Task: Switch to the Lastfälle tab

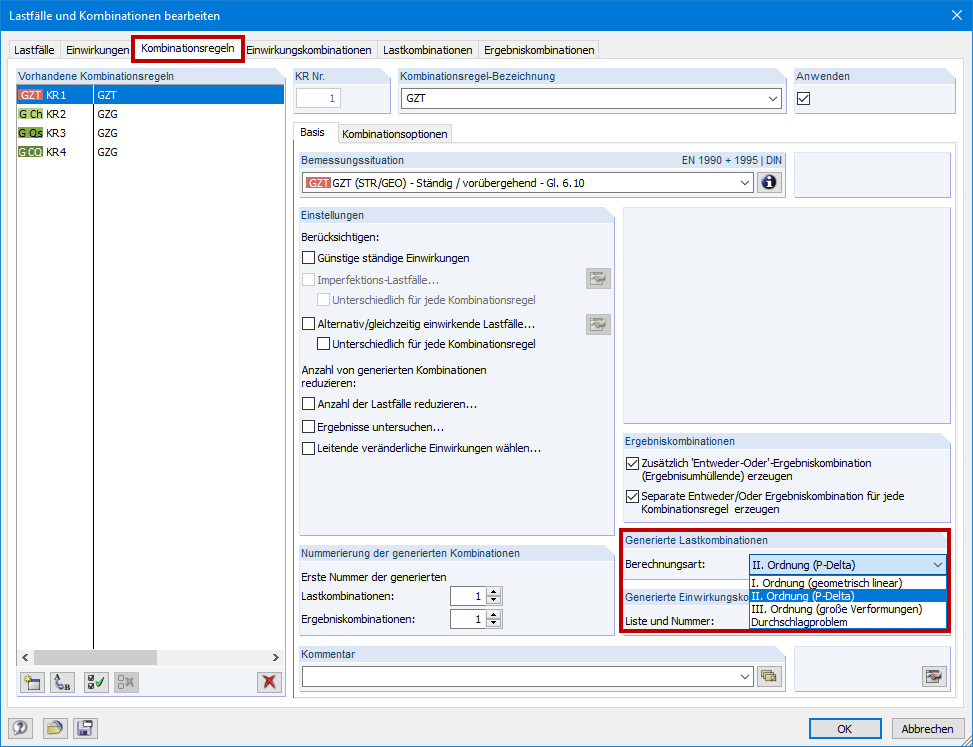Action: tap(34, 50)
